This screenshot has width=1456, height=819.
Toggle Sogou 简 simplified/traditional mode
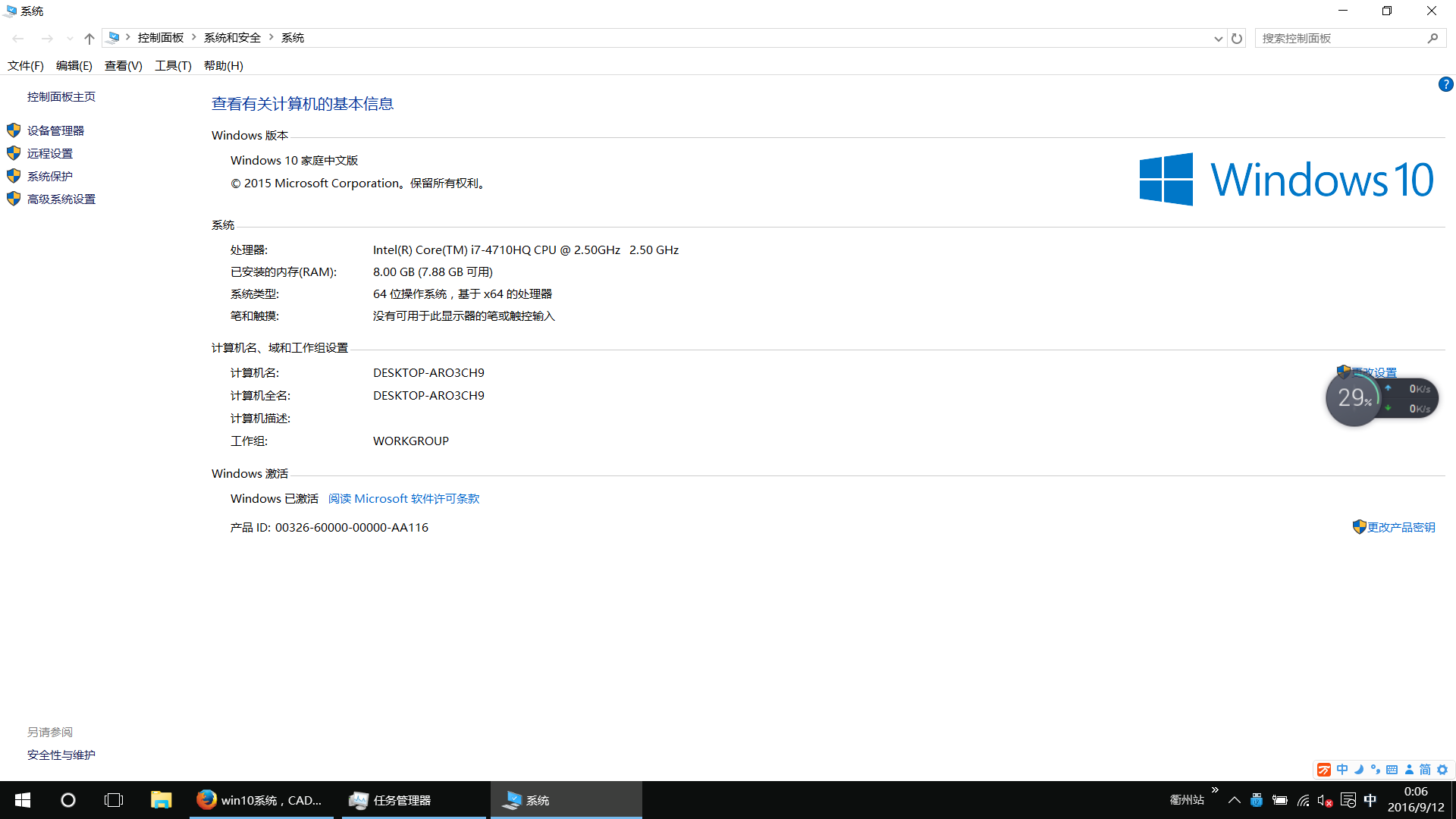(x=1425, y=770)
